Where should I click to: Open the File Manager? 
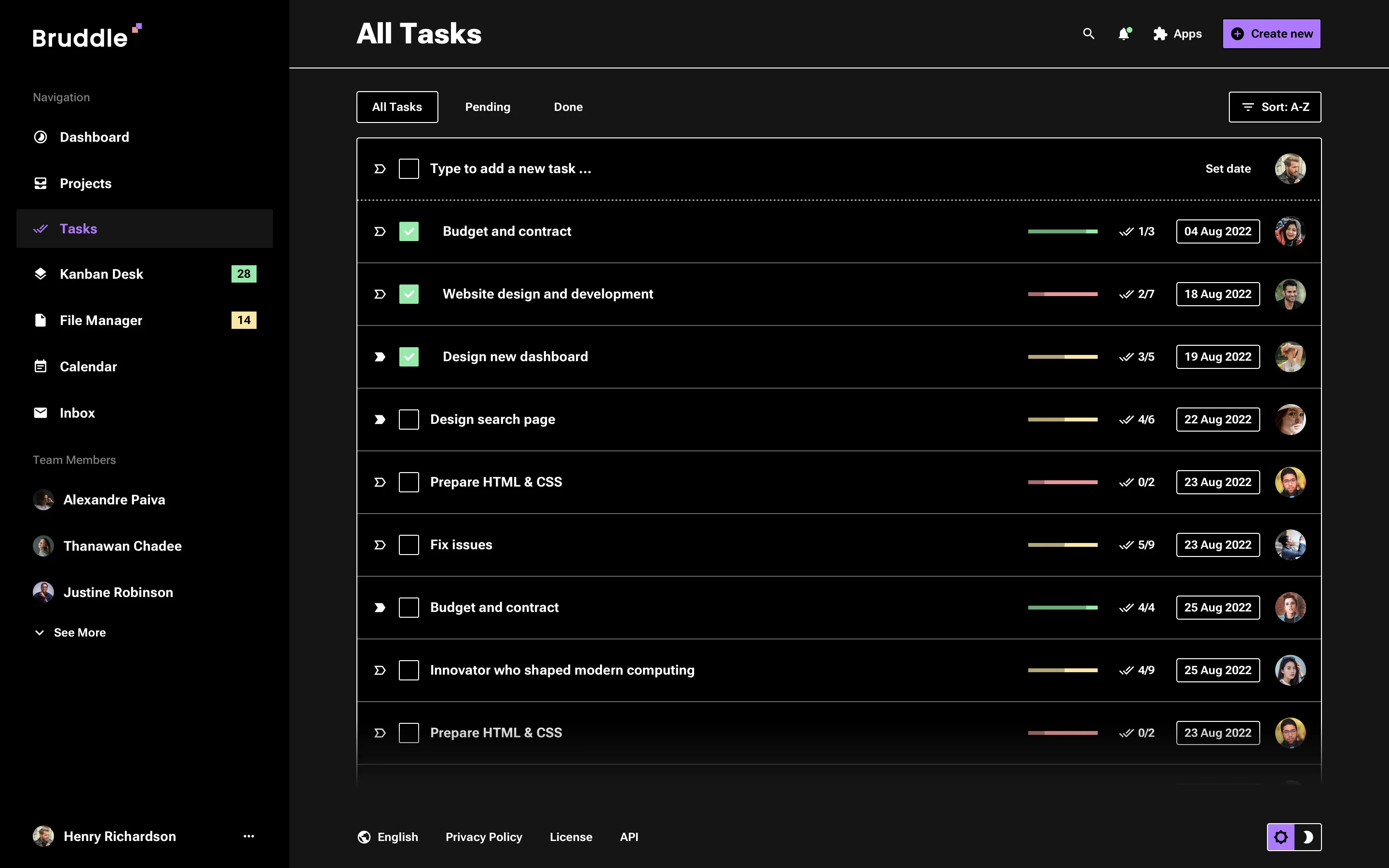coord(100,320)
